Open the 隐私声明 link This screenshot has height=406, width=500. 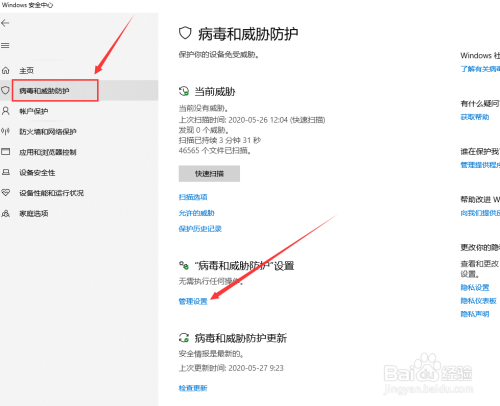(x=475, y=314)
